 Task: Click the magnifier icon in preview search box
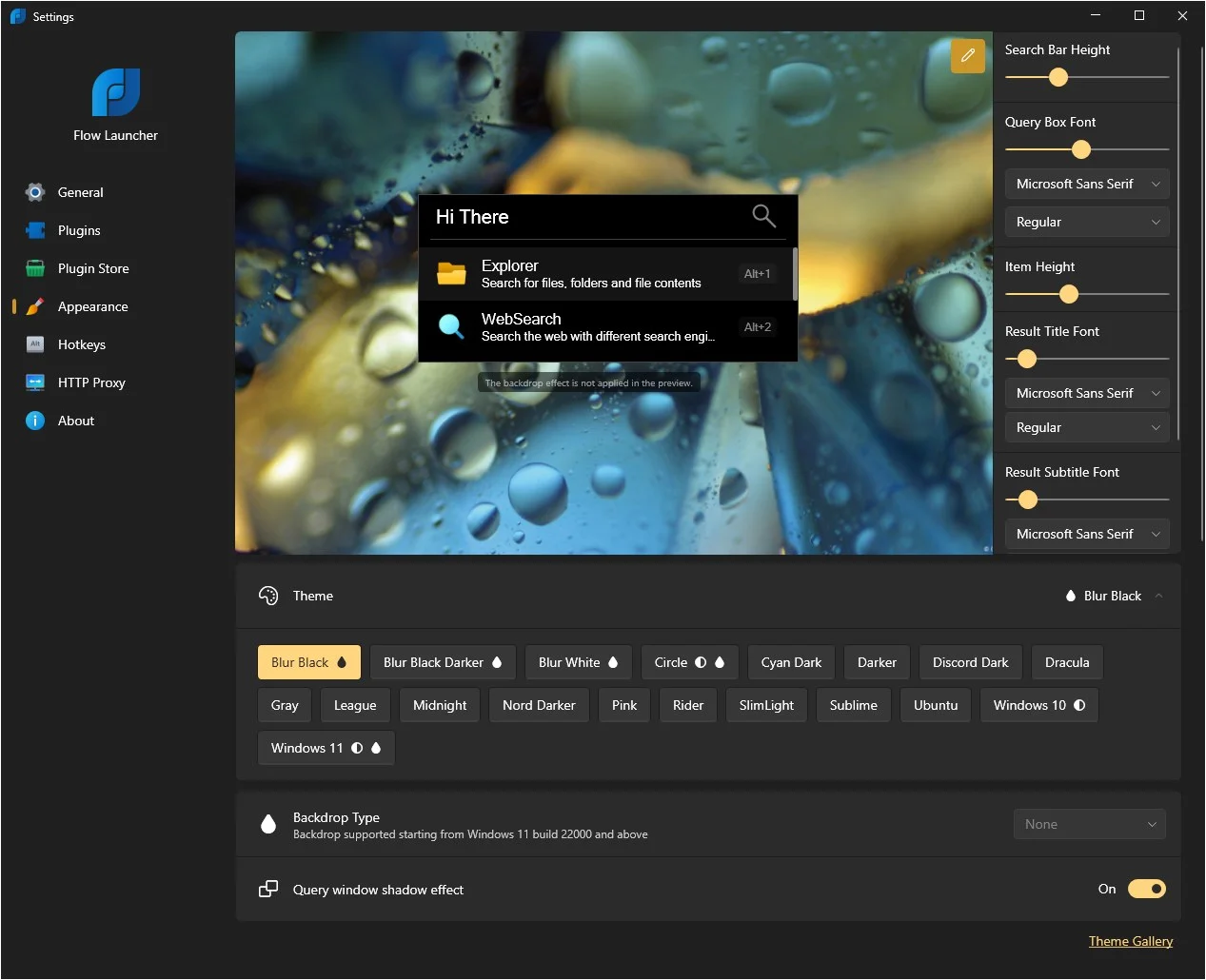(x=763, y=216)
